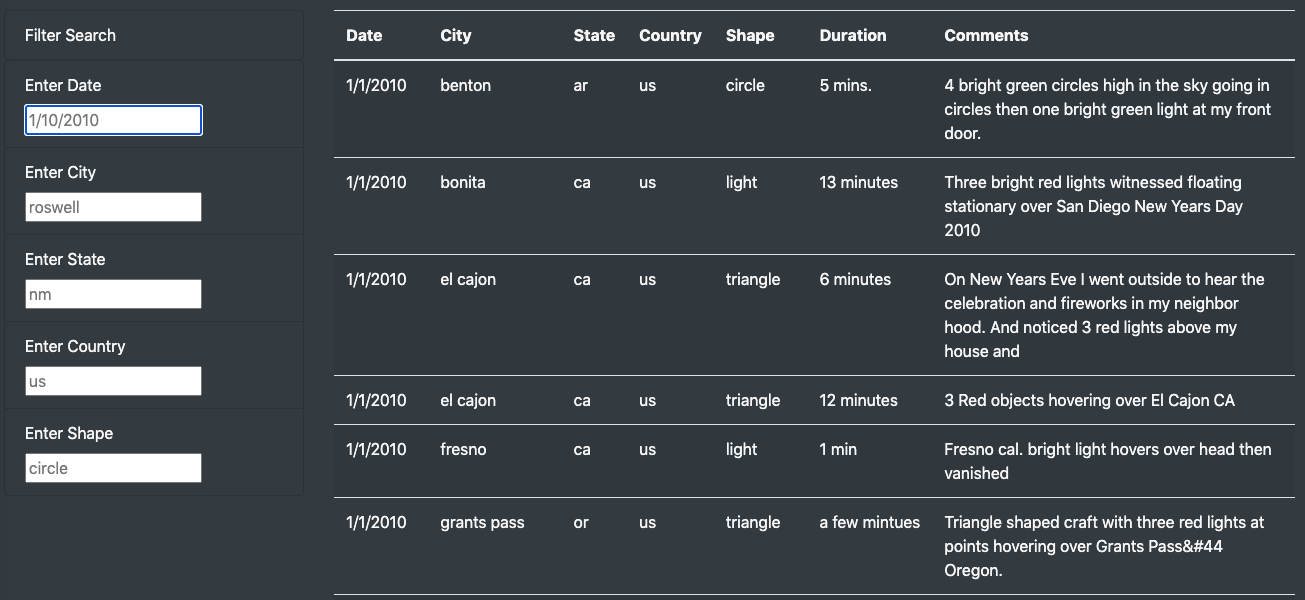Focus the Enter Country input box

pyautogui.click(x=112, y=381)
